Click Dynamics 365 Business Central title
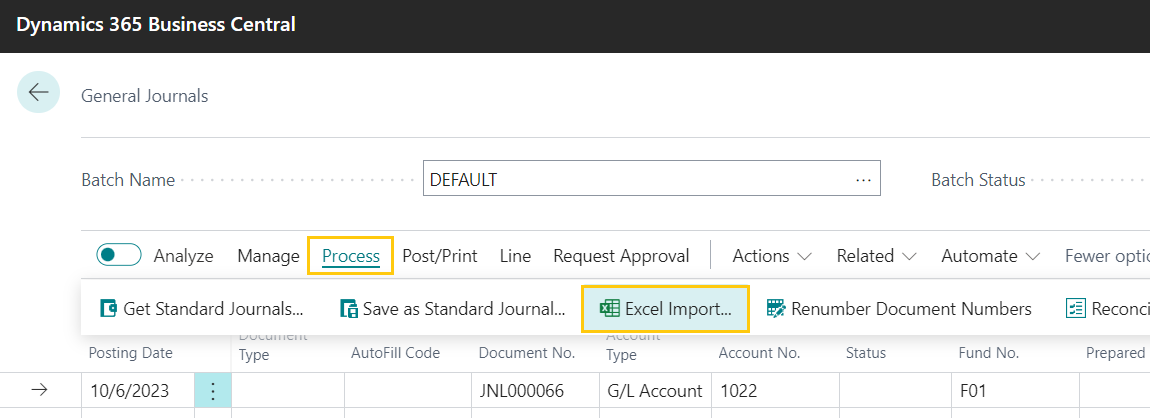The image size is (1150, 418). click(x=156, y=24)
